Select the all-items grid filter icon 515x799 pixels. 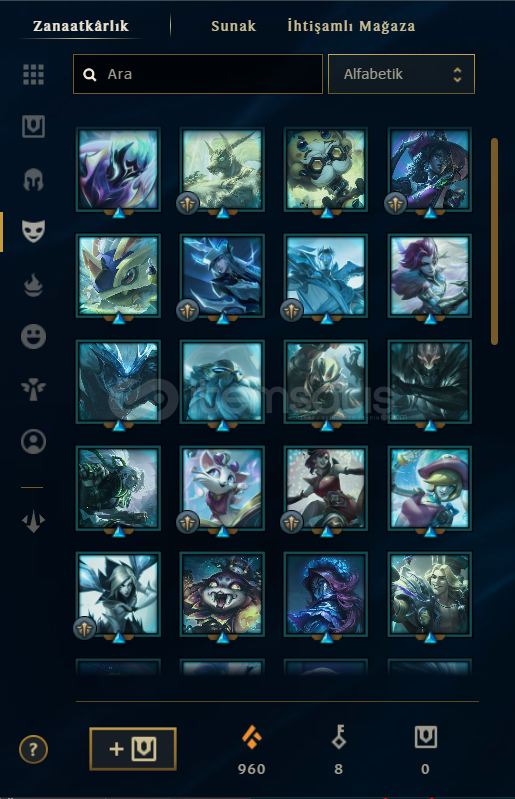[34, 74]
